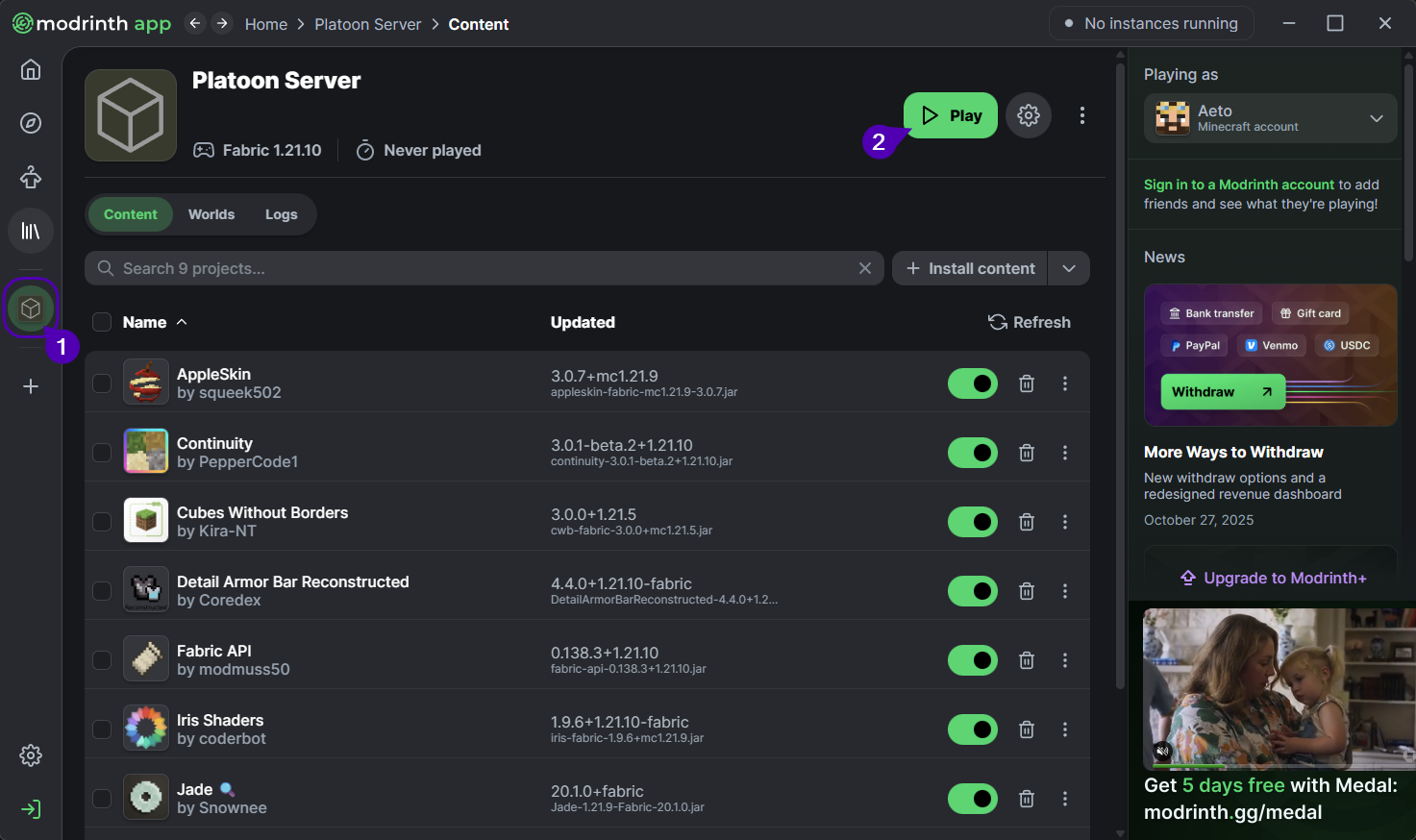The height and width of the screenshot is (840, 1416).
Task: Click the sign-in icon at sidebar bottom
Action: [x=31, y=809]
